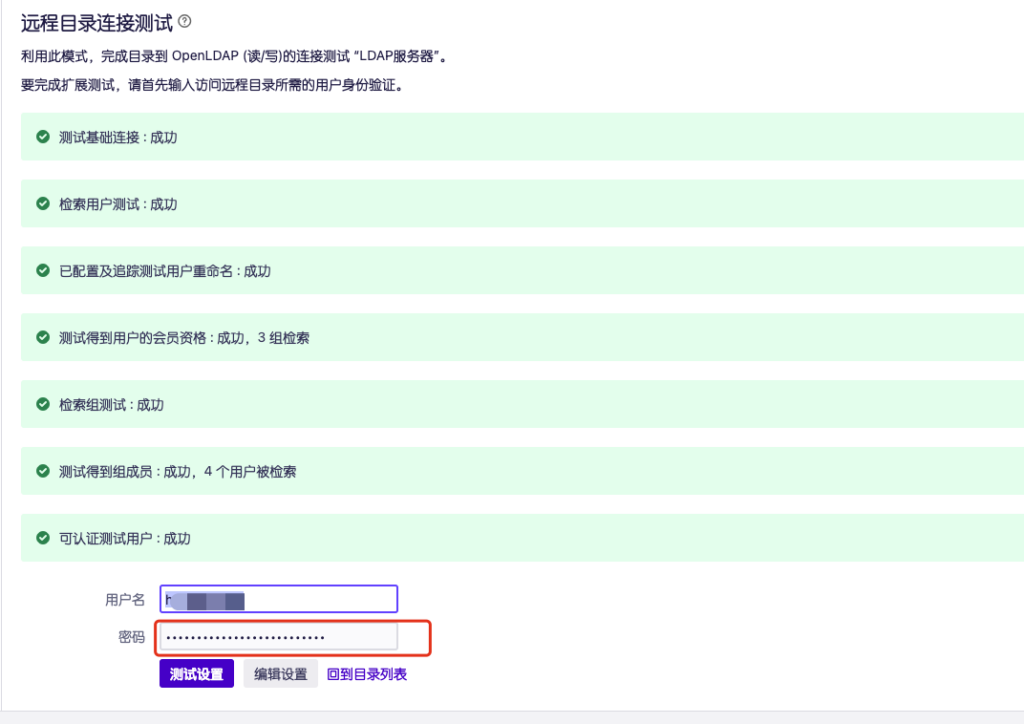Click the success icon for 已配置及追踪测试用户重命名
Image resolution: width=1024 pixels, height=724 pixels.
coord(43,271)
